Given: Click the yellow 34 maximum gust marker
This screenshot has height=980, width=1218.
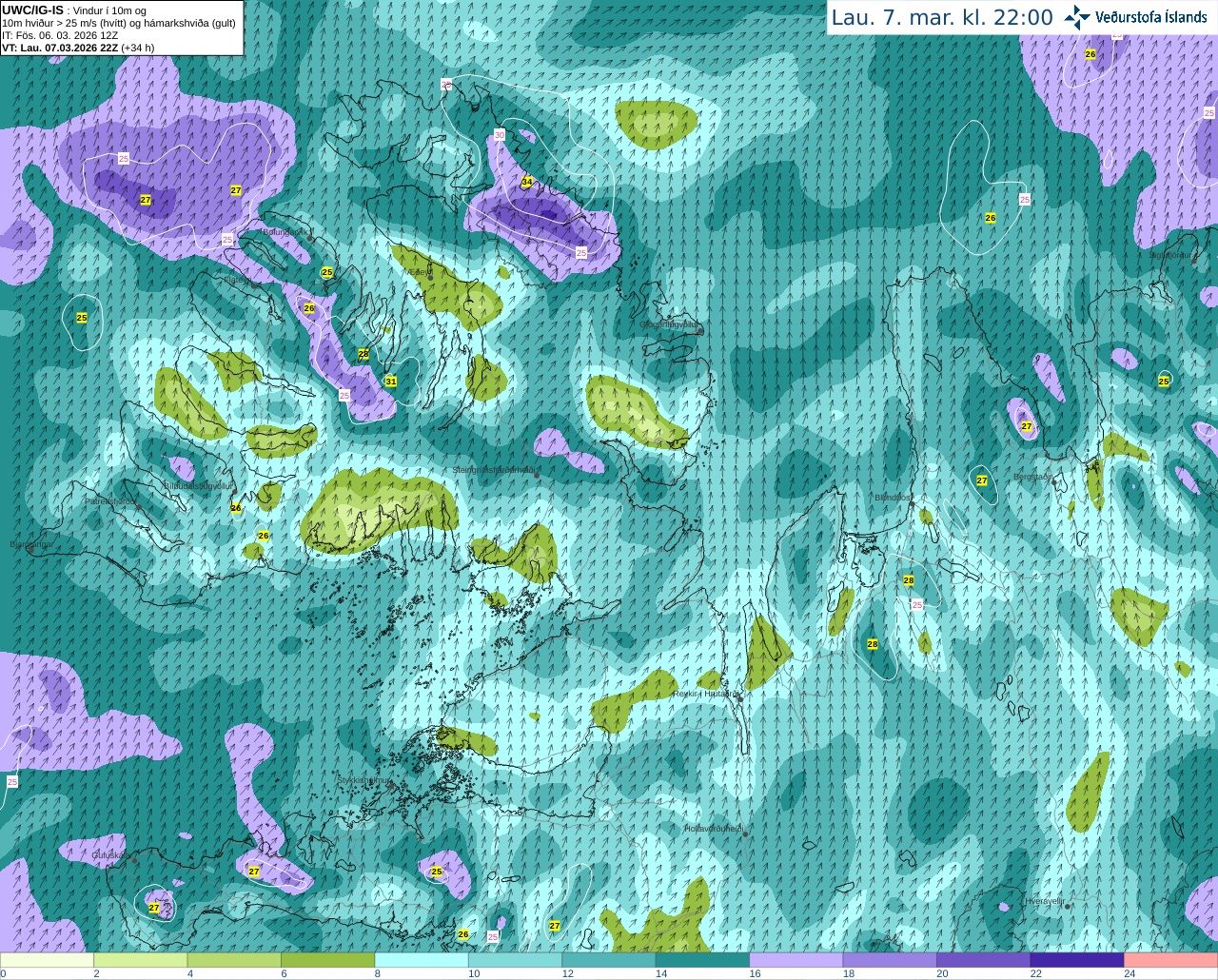Looking at the screenshot, I should pos(526,182).
